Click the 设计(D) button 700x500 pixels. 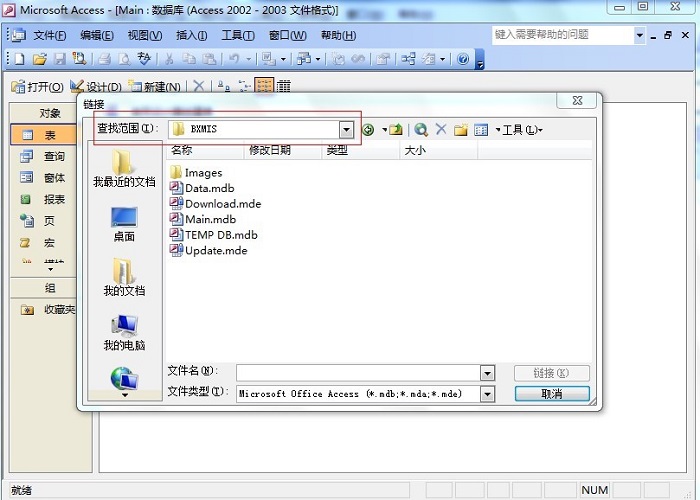point(96,87)
